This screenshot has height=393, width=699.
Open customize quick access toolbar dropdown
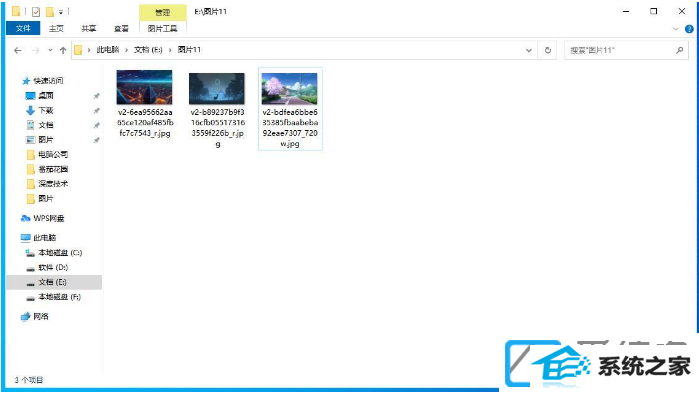[x=61, y=12]
